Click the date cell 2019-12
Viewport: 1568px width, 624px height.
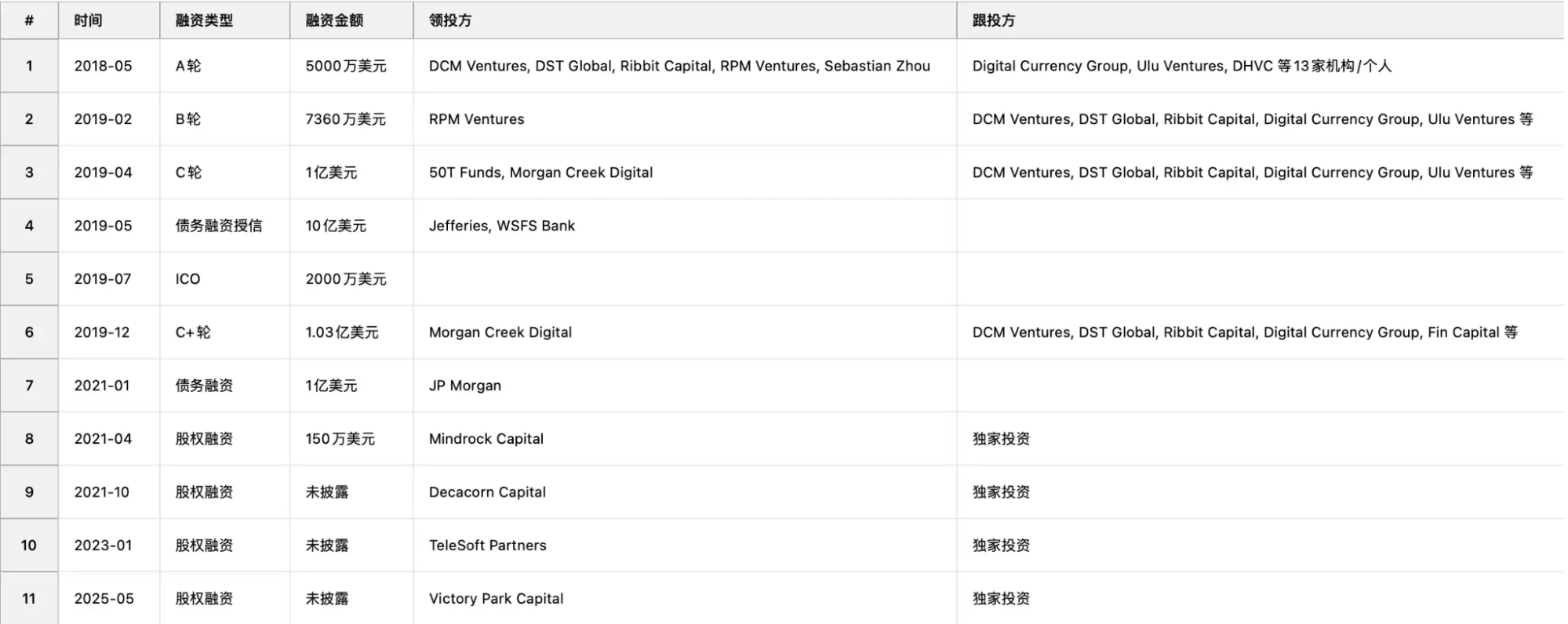109,332
